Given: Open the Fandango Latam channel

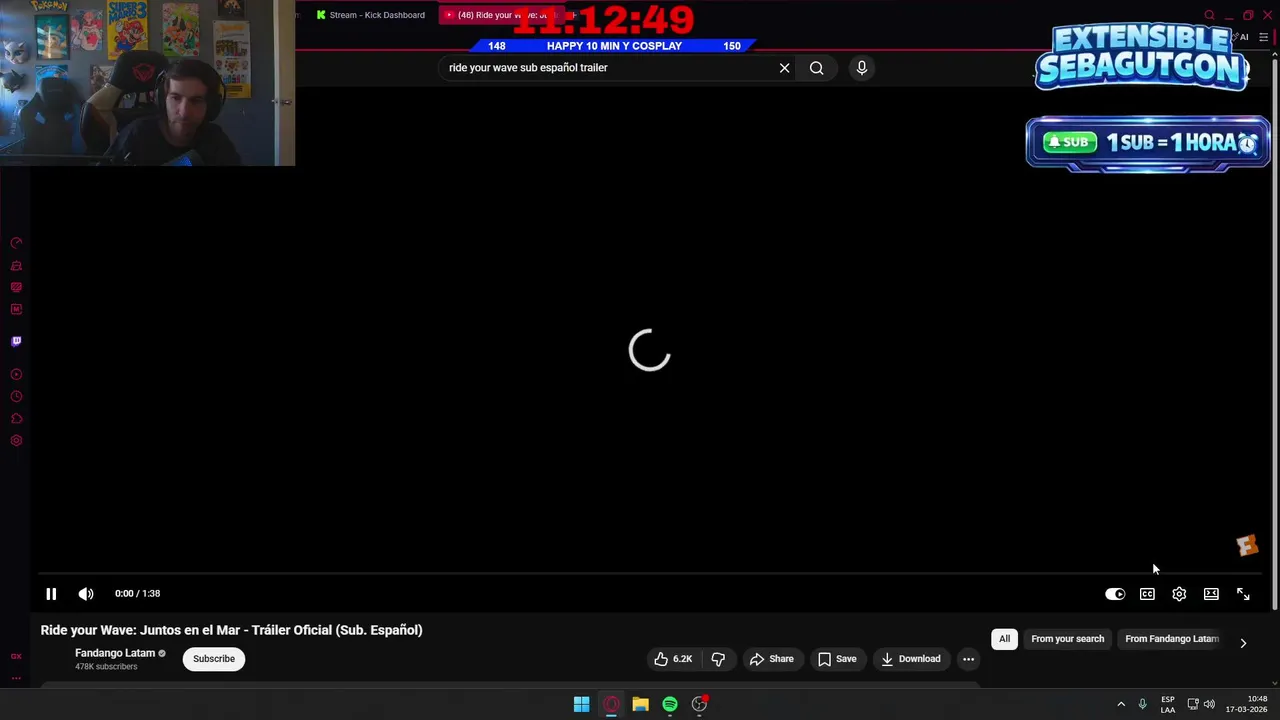Looking at the screenshot, I should (115, 653).
